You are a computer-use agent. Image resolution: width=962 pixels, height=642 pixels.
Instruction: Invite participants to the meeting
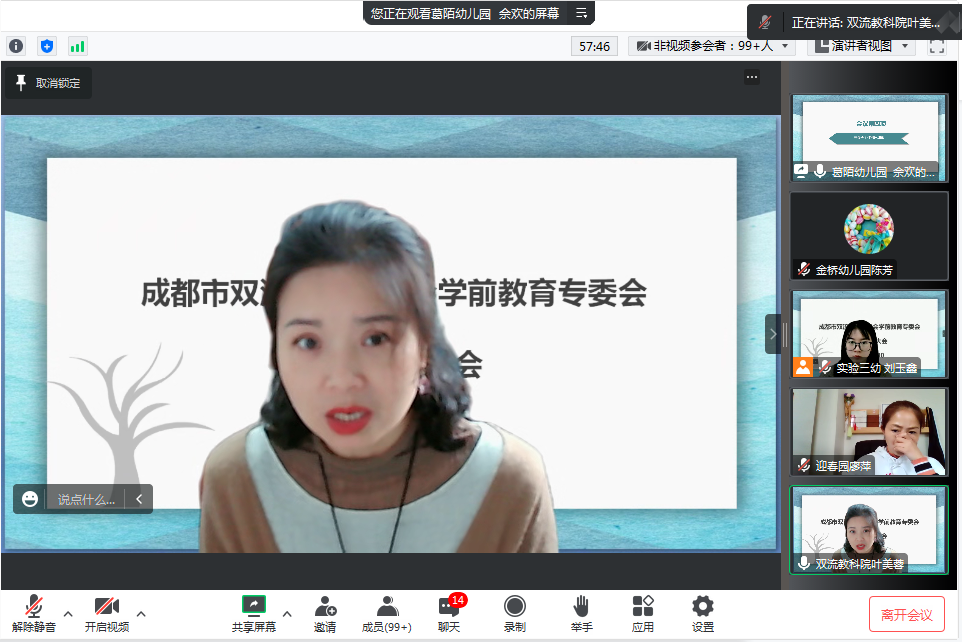click(x=325, y=614)
